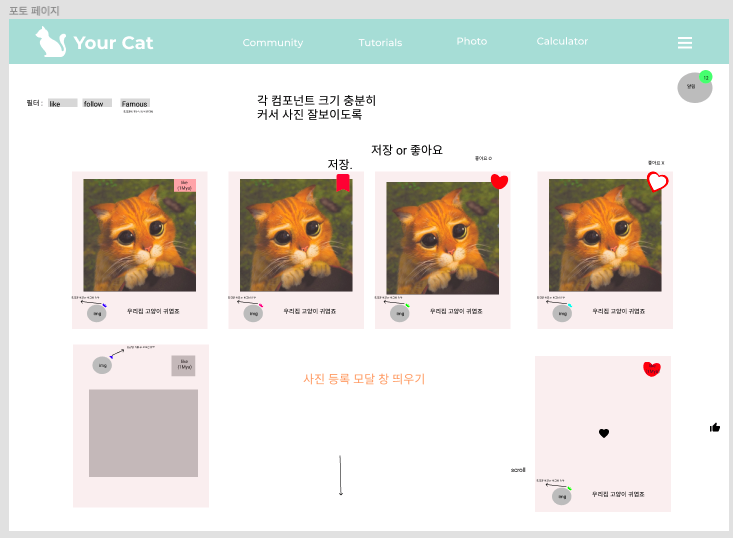The image size is (733, 538).
Task: Click caption text in bottom-right empty card
Action: [x=618, y=494]
